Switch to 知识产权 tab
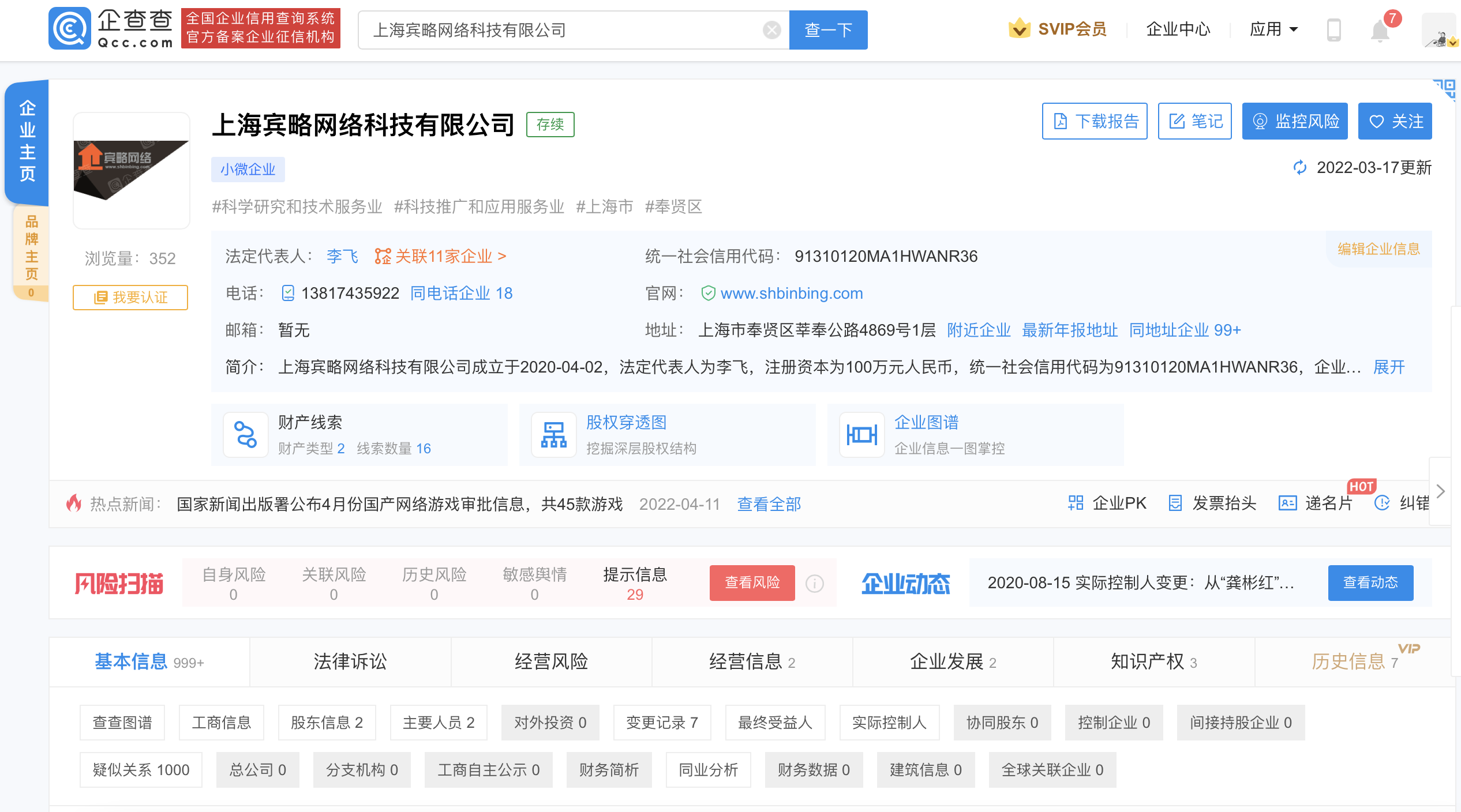Screen dimensions: 1461x812 (1153, 662)
